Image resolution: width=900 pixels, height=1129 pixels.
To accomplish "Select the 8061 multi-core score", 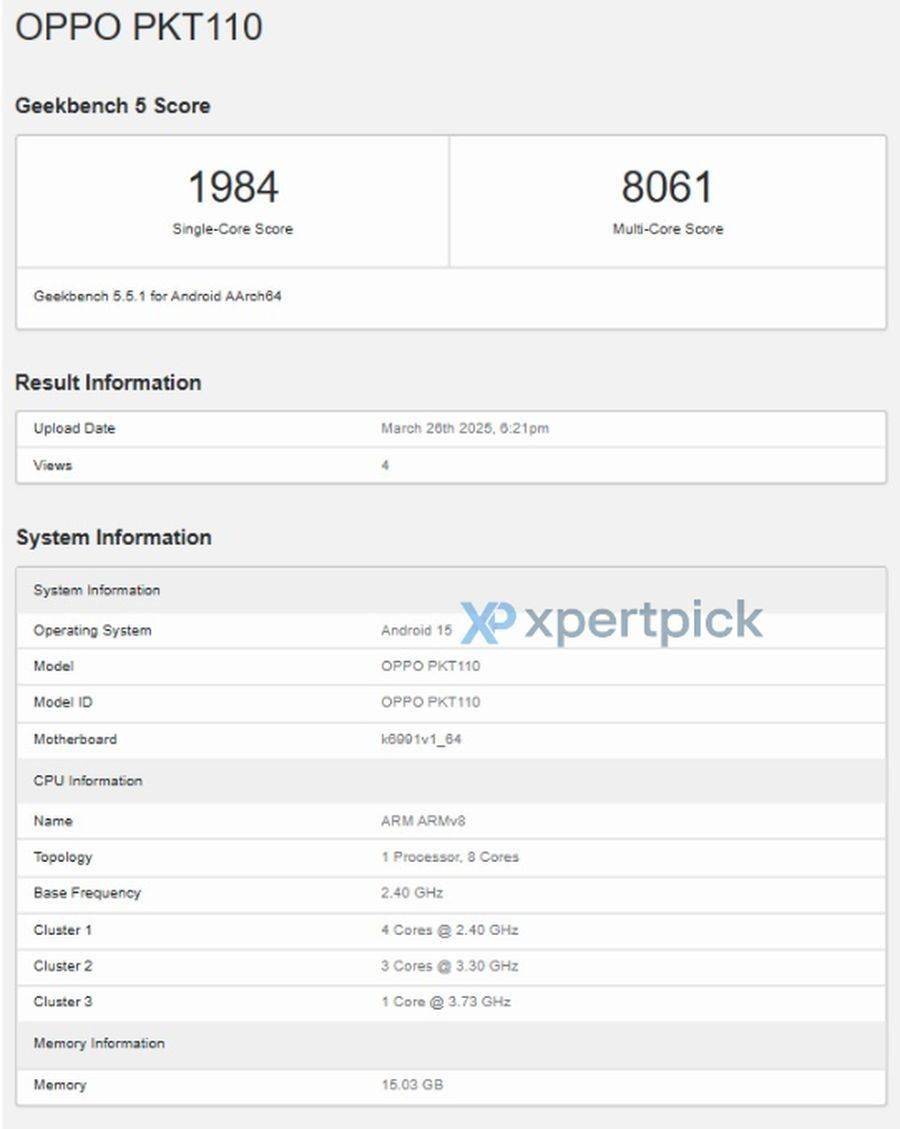I will point(667,186).
